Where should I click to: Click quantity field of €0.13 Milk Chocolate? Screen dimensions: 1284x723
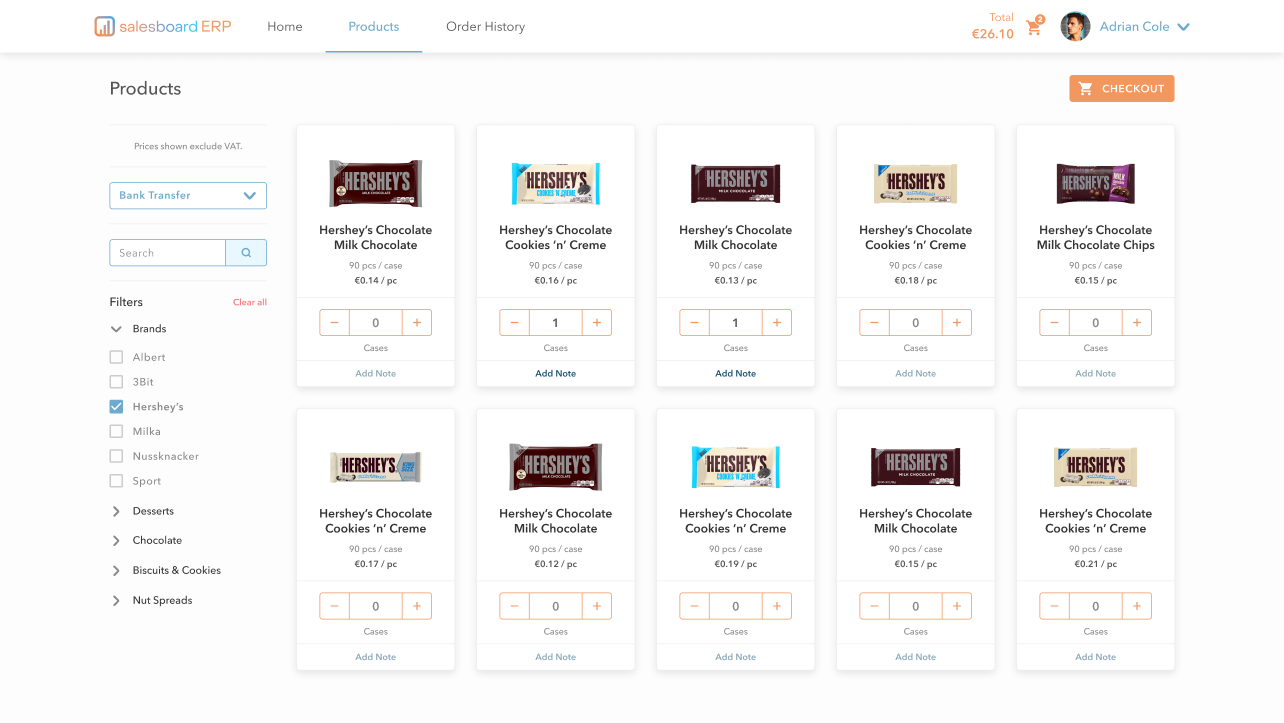point(736,323)
